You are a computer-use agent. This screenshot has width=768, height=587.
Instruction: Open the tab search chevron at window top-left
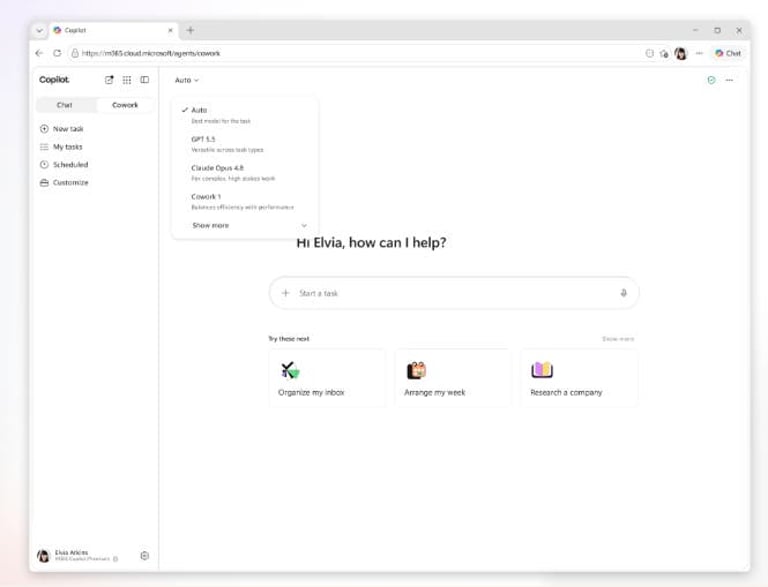(x=39, y=30)
